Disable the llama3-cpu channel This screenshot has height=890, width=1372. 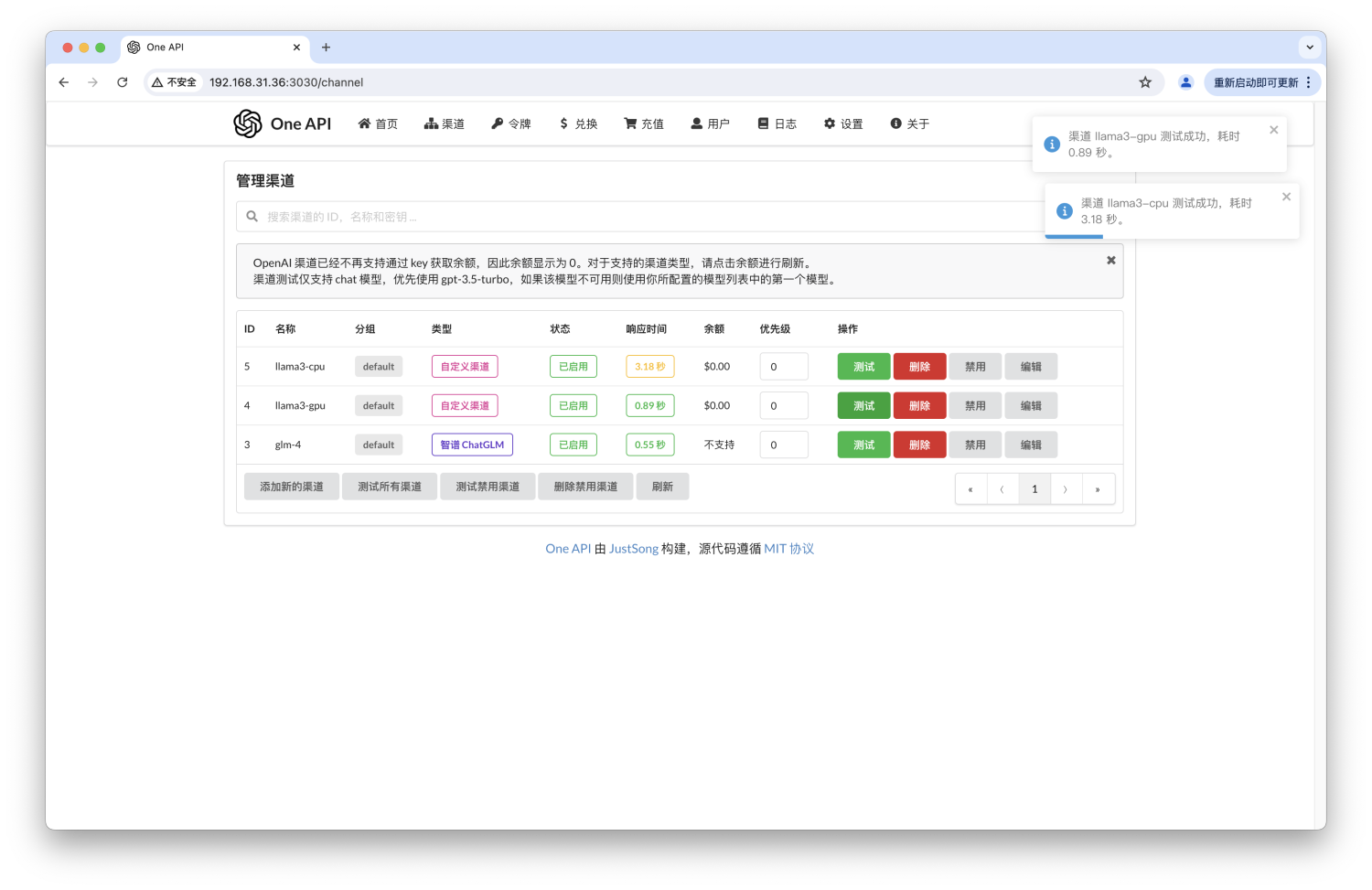click(975, 367)
